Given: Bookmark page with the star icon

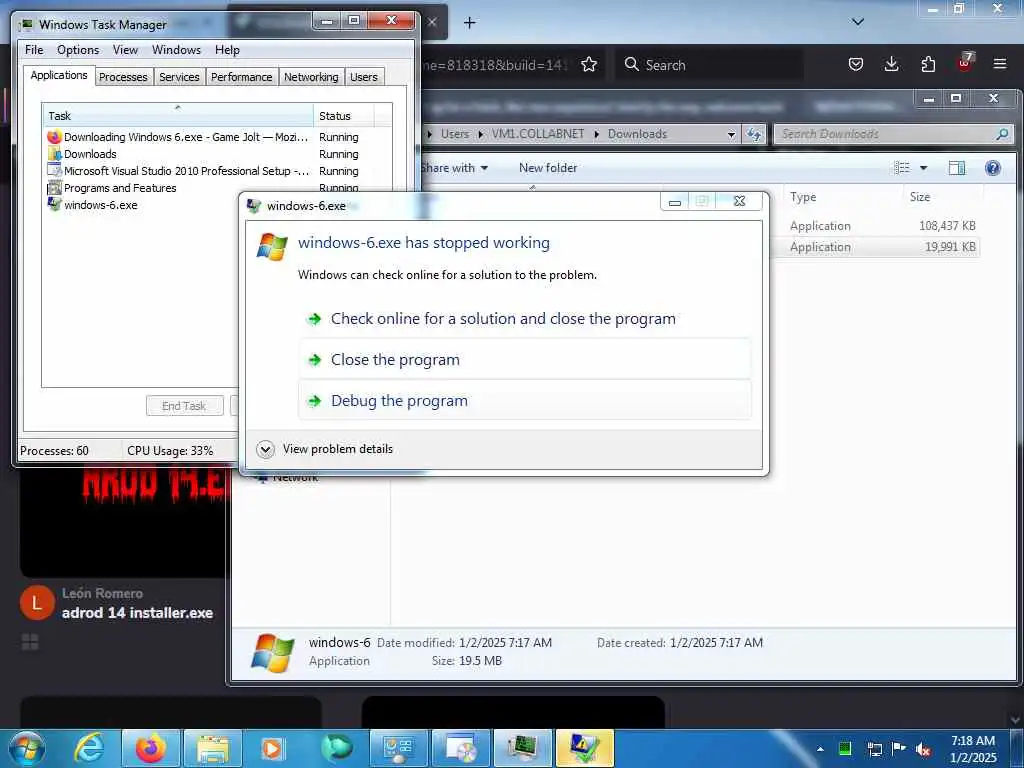Looking at the screenshot, I should coord(589,64).
